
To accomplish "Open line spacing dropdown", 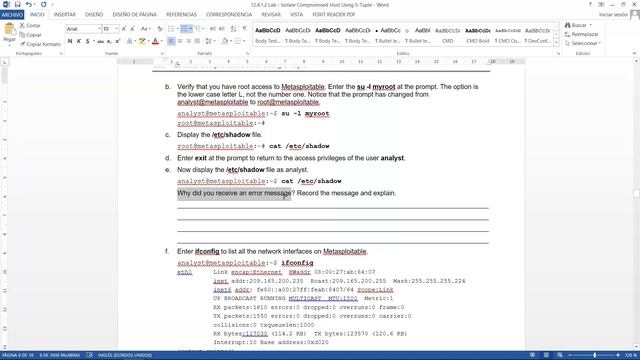I will 210,41.
